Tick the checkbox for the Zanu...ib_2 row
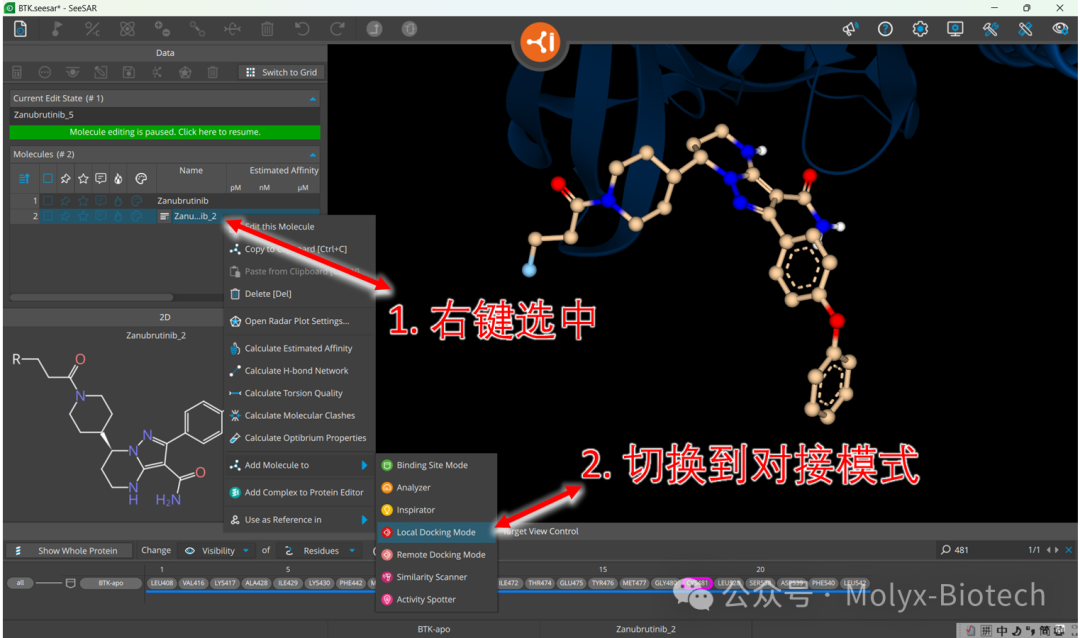Screen dimensions: 1080x638 pos(48,216)
